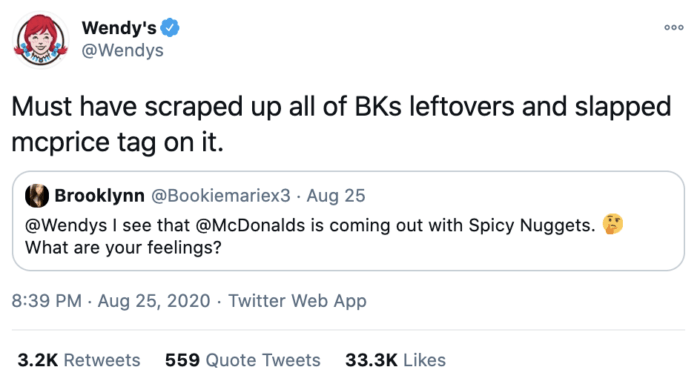This screenshot has height=387, width=700.
Task: Click the @Bookiemariex3 handle
Action: (221, 196)
